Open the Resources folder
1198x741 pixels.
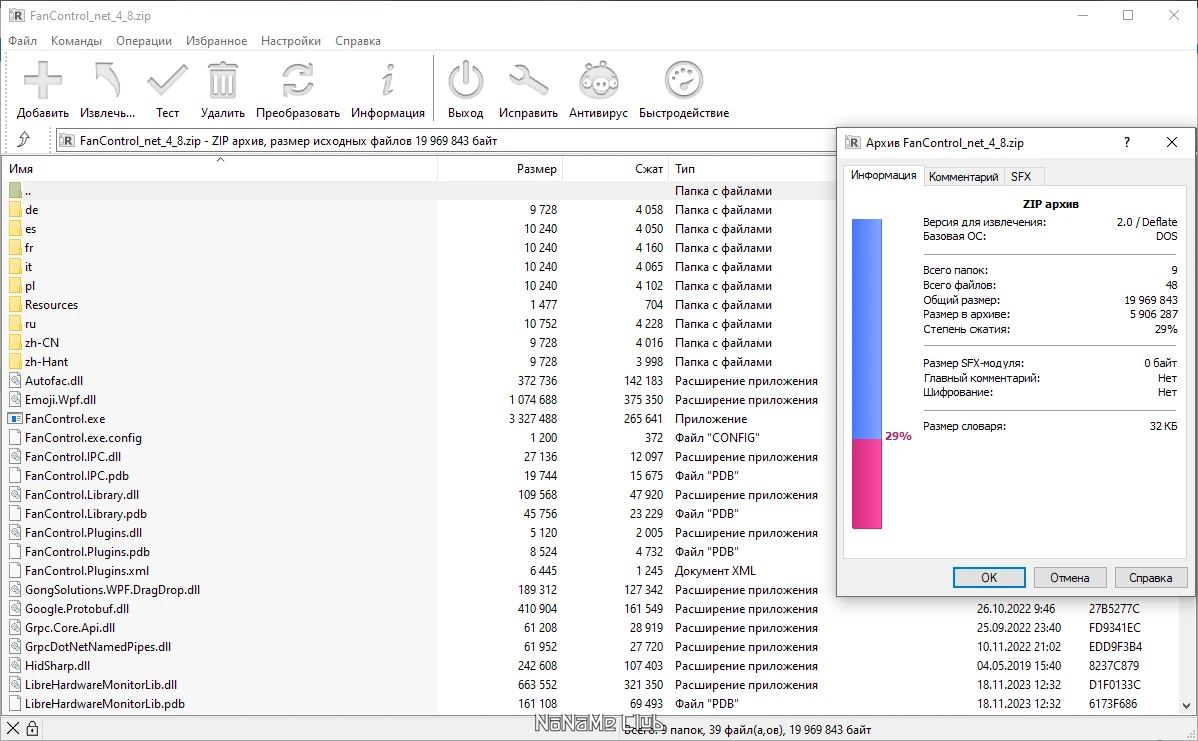tap(51, 305)
